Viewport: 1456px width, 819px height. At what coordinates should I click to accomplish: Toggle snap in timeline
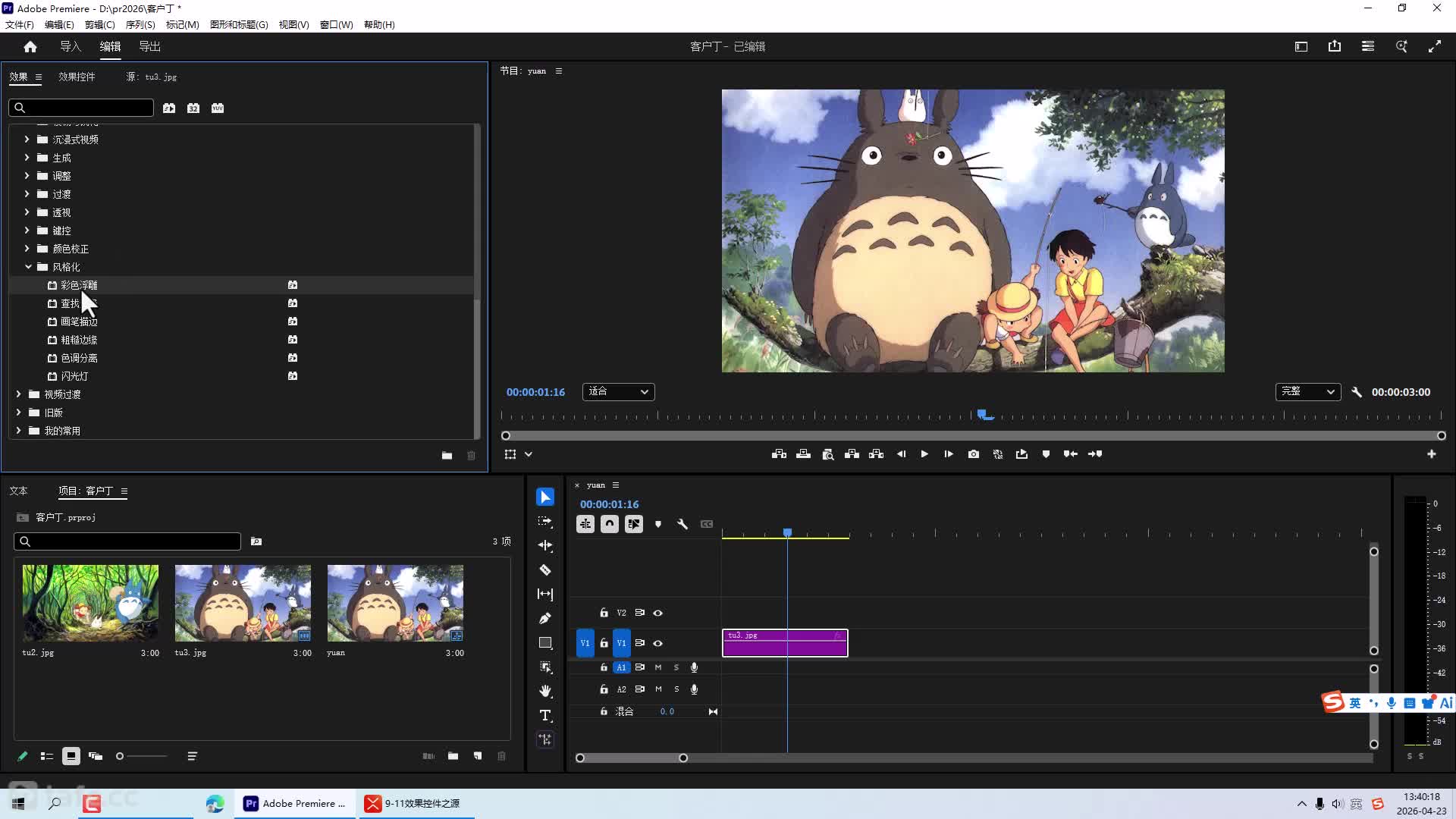610,524
